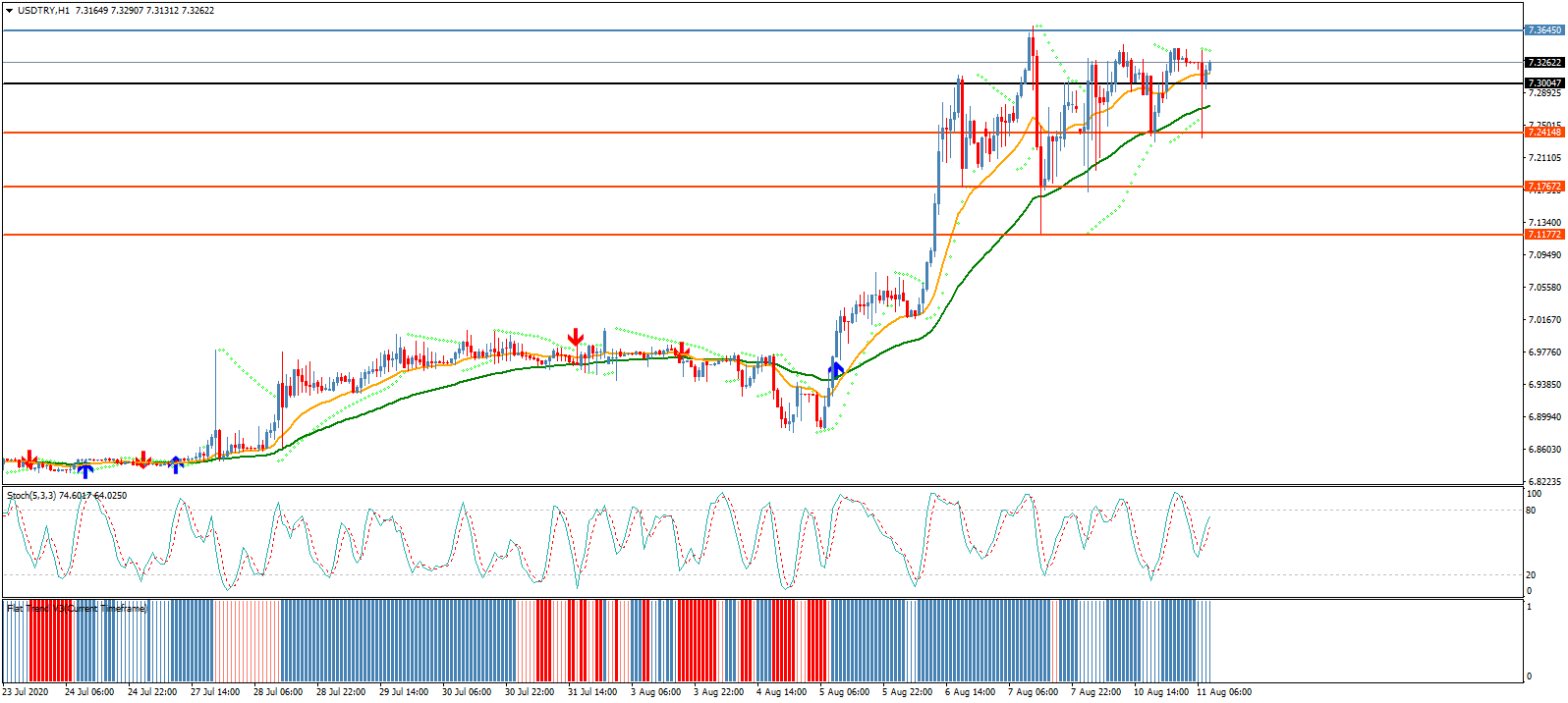Screen dimensions: 1568x703
Task: Click the current price 7.32622 label
Action: pos(1543,63)
